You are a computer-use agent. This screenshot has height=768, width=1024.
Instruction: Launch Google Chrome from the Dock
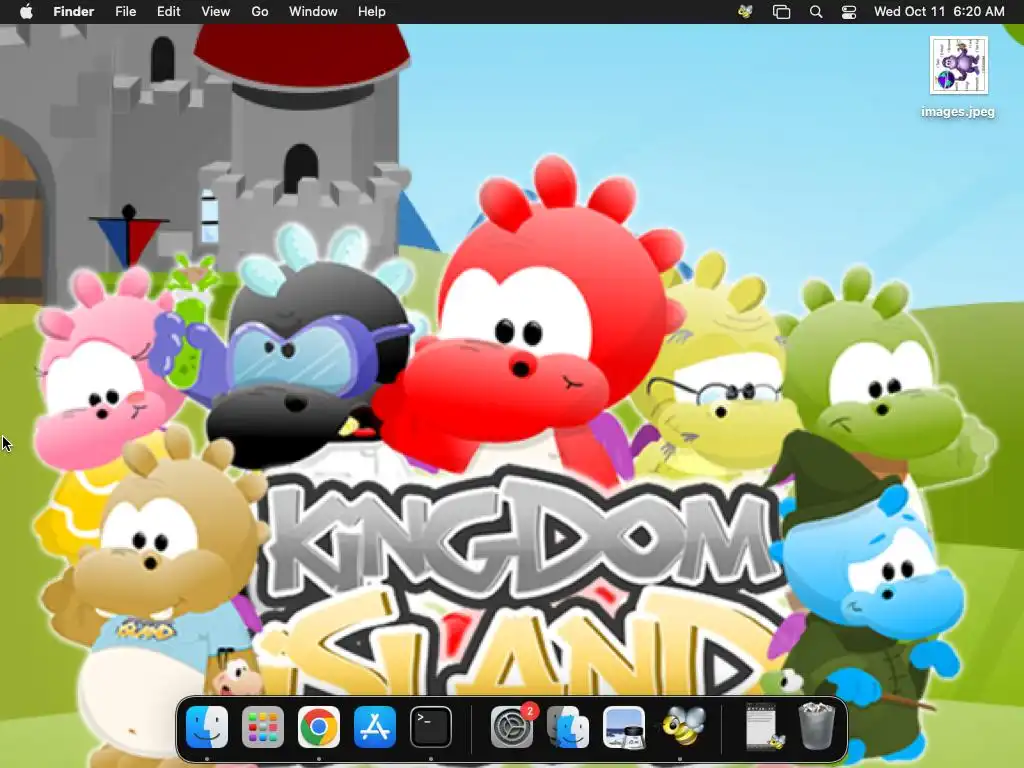(319, 727)
